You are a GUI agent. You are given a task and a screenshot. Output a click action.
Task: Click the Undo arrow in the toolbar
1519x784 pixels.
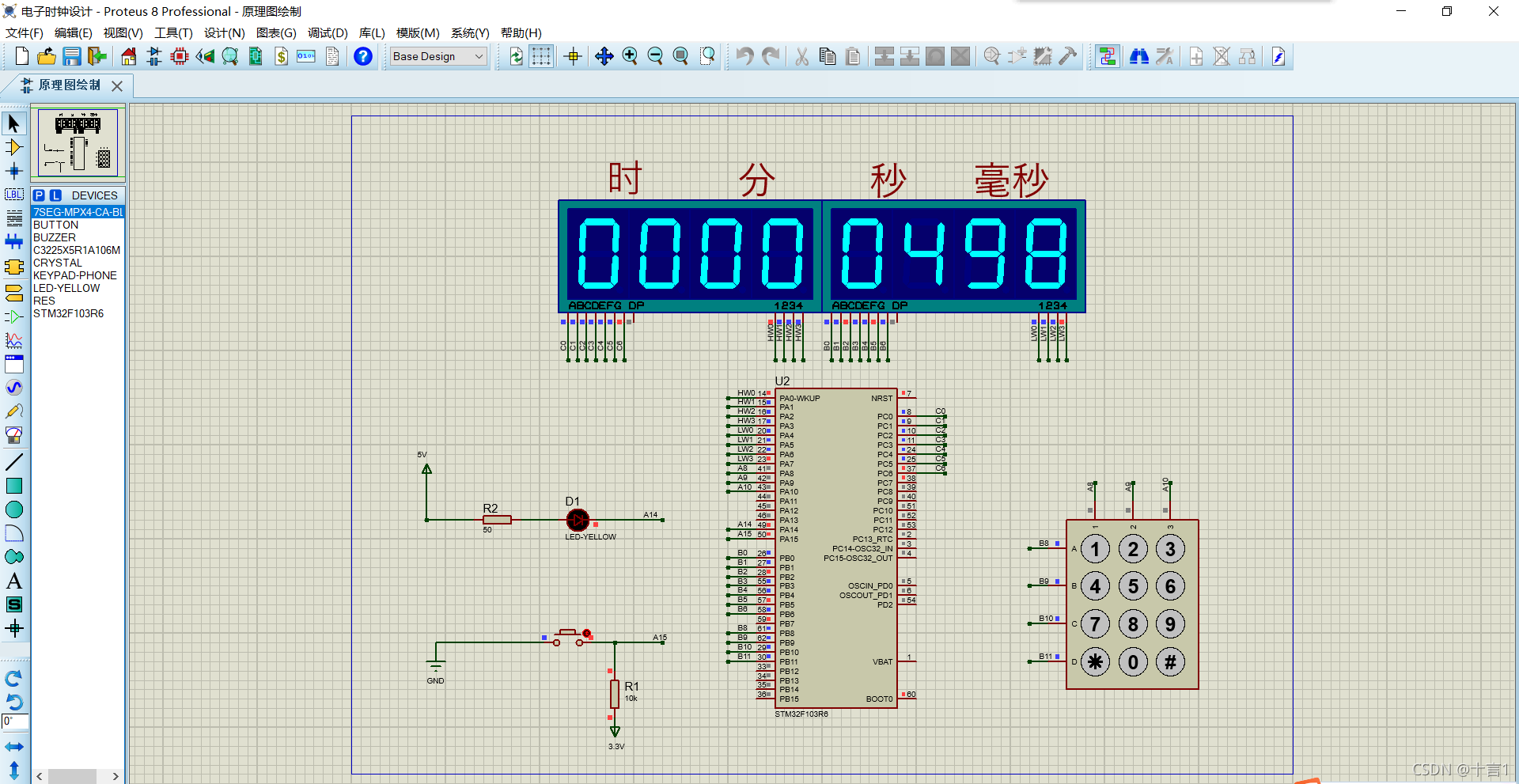(x=744, y=56)
